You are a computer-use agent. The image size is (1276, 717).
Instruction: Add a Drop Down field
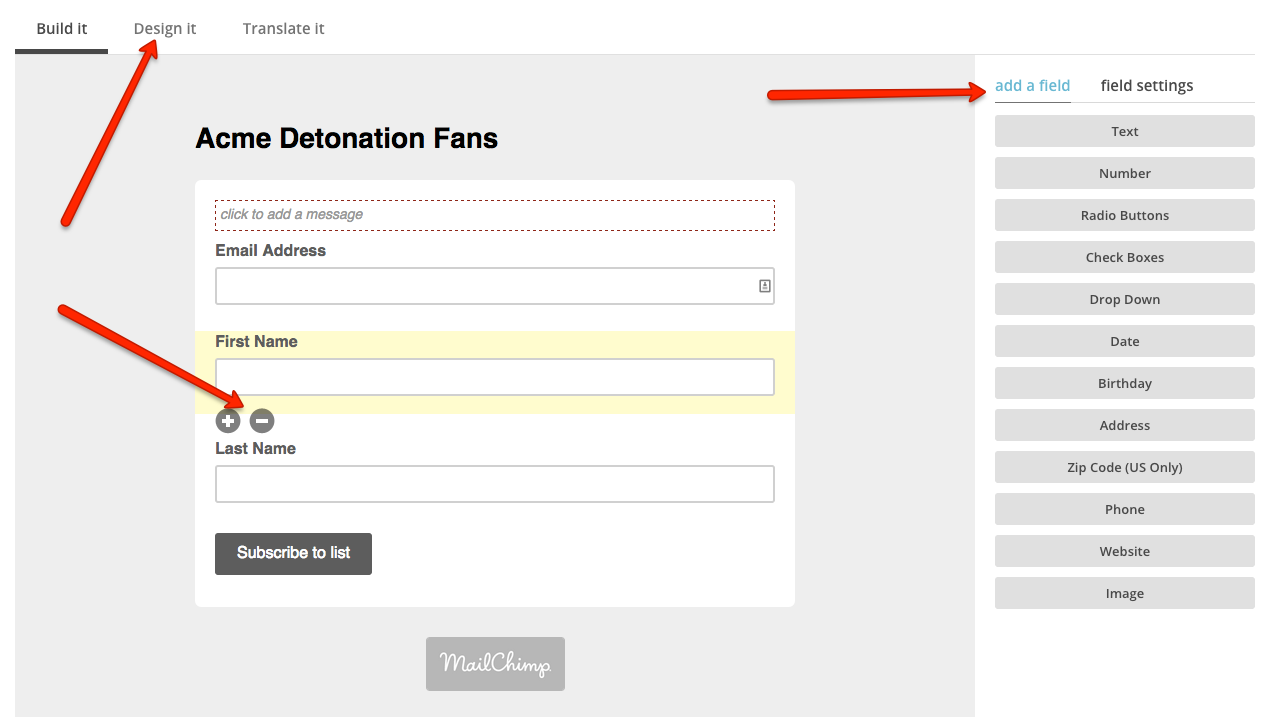(1125, 299)
